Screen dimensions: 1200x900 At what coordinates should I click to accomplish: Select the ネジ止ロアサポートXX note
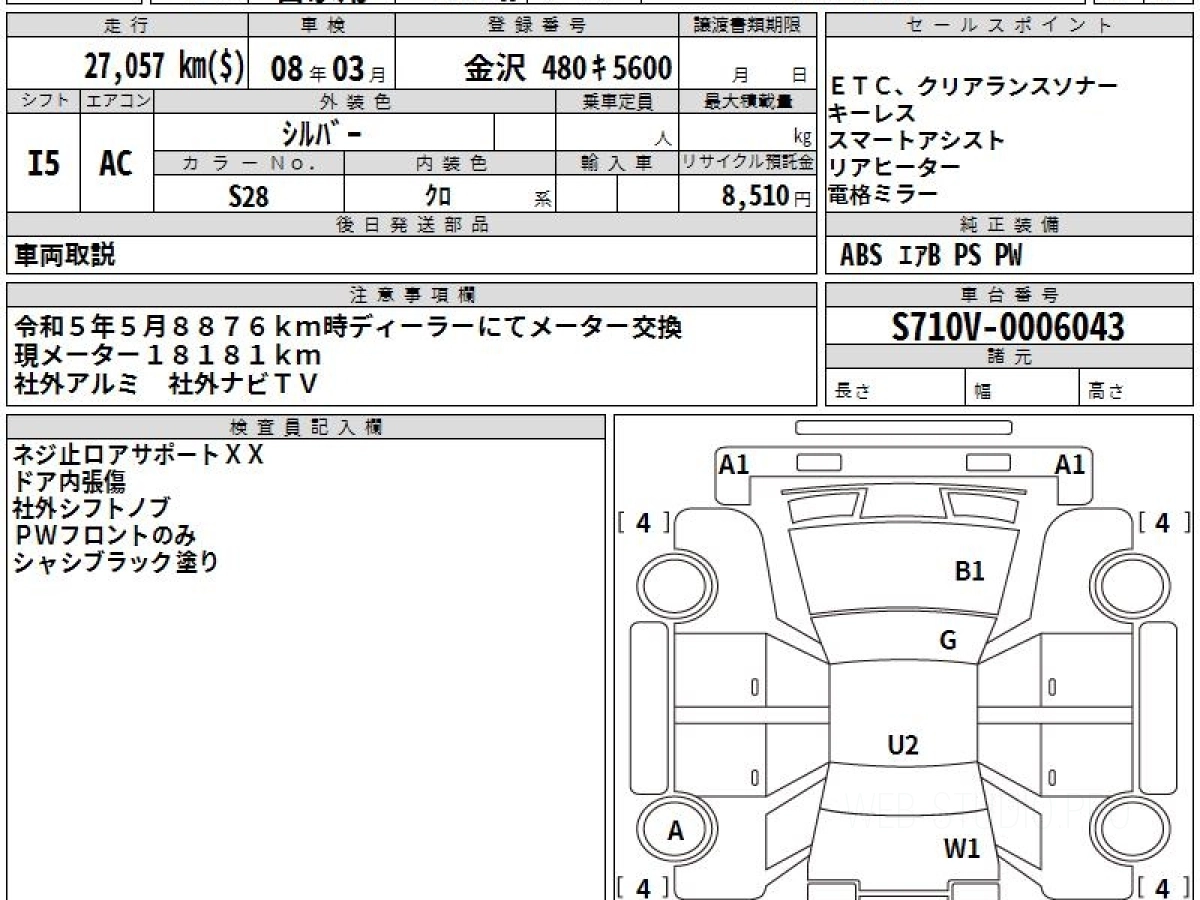139,455
